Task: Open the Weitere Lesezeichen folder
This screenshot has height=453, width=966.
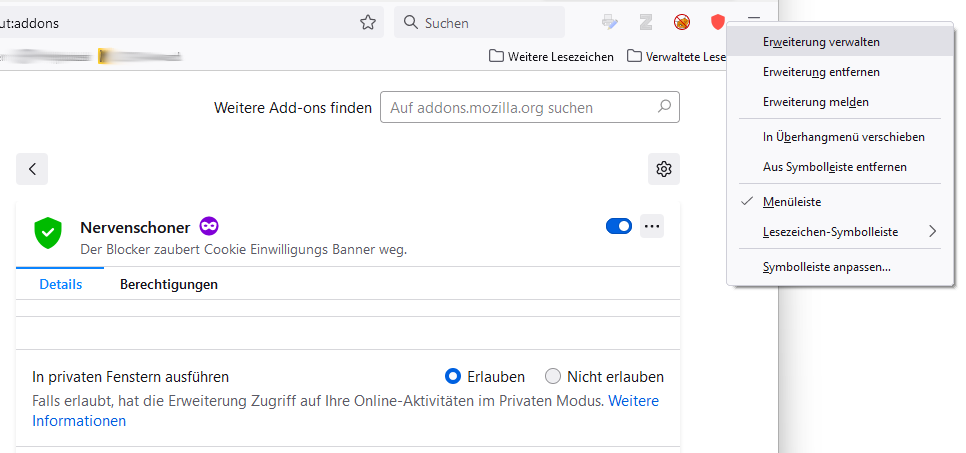Action: (551, 57)
